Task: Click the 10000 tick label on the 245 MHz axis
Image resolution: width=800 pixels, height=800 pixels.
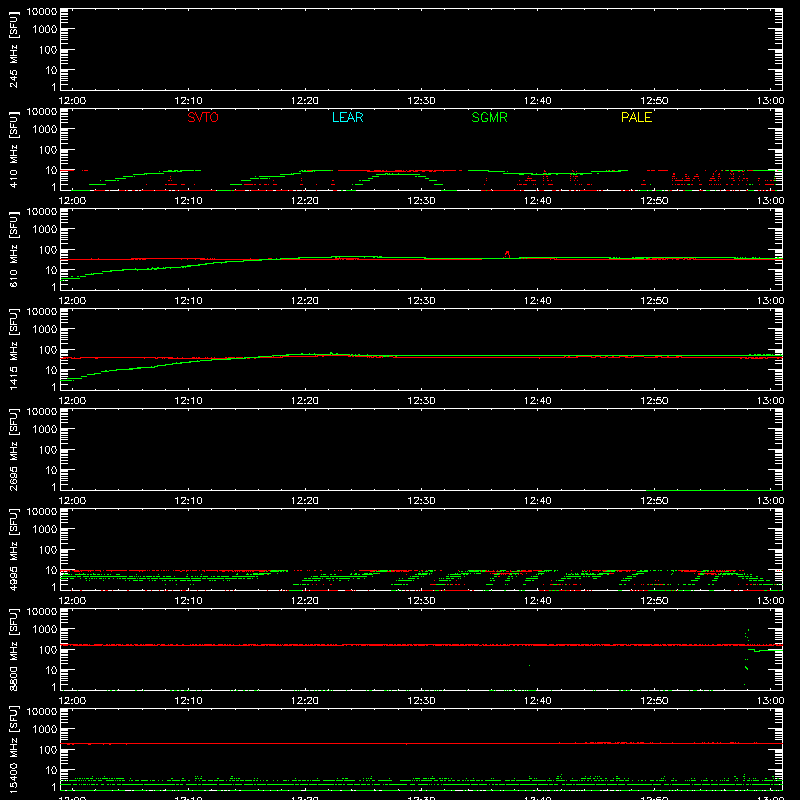Action: (42, 12)
